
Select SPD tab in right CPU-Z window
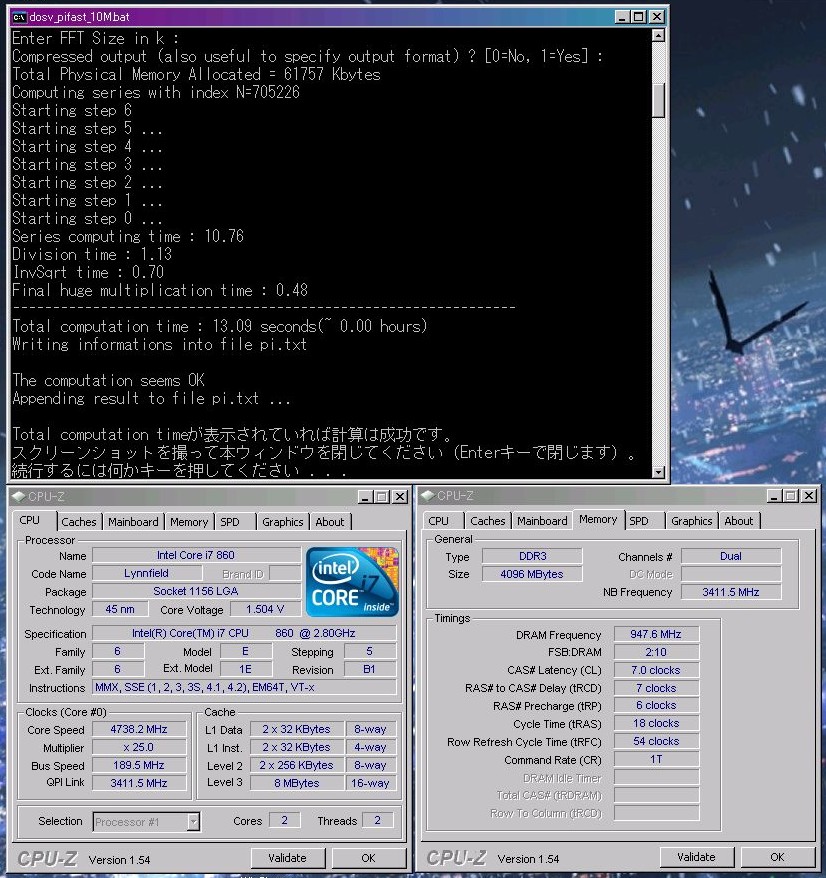(638, 521)
